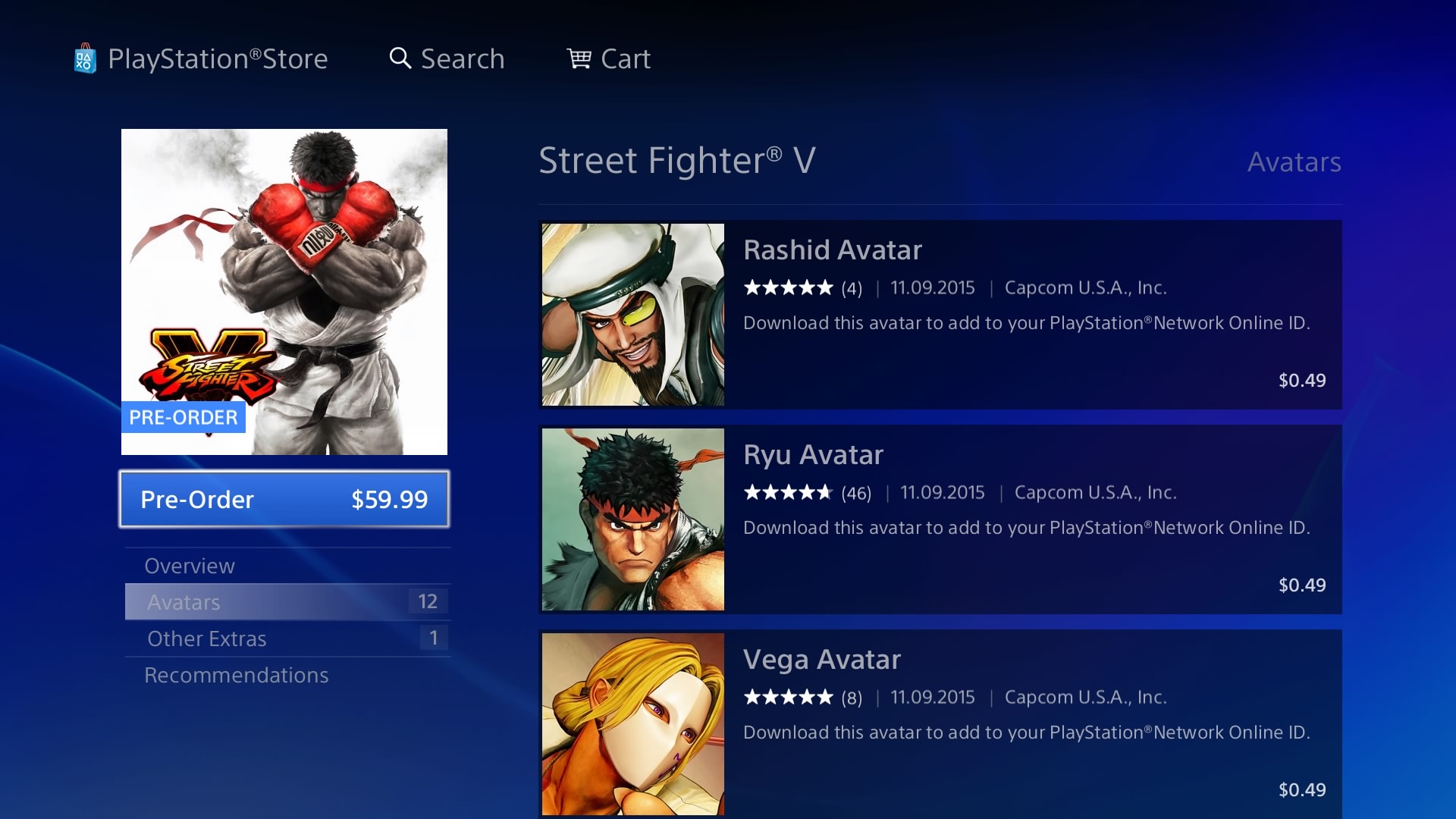The image size is (1456, 819).
Task: Select the Rashid Avatar listing
Action: [940, 315]
